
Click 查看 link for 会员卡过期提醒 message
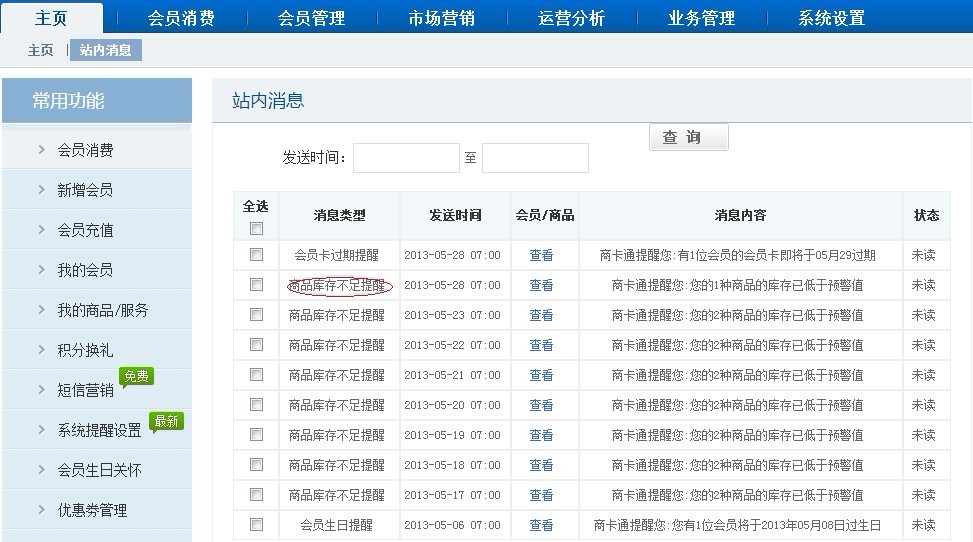pos(541,256)
